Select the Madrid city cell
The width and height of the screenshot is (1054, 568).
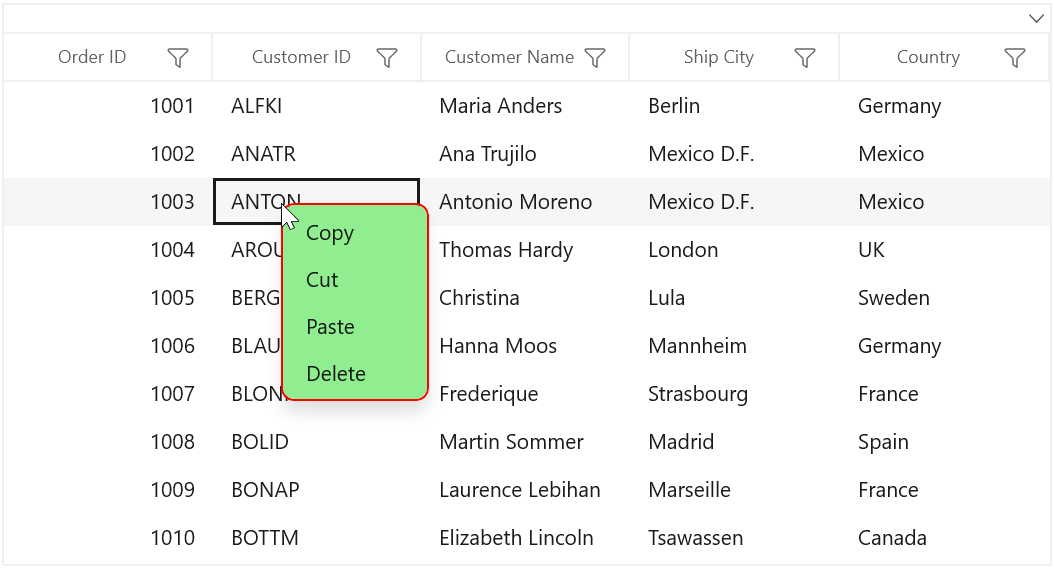coord(734,442)
